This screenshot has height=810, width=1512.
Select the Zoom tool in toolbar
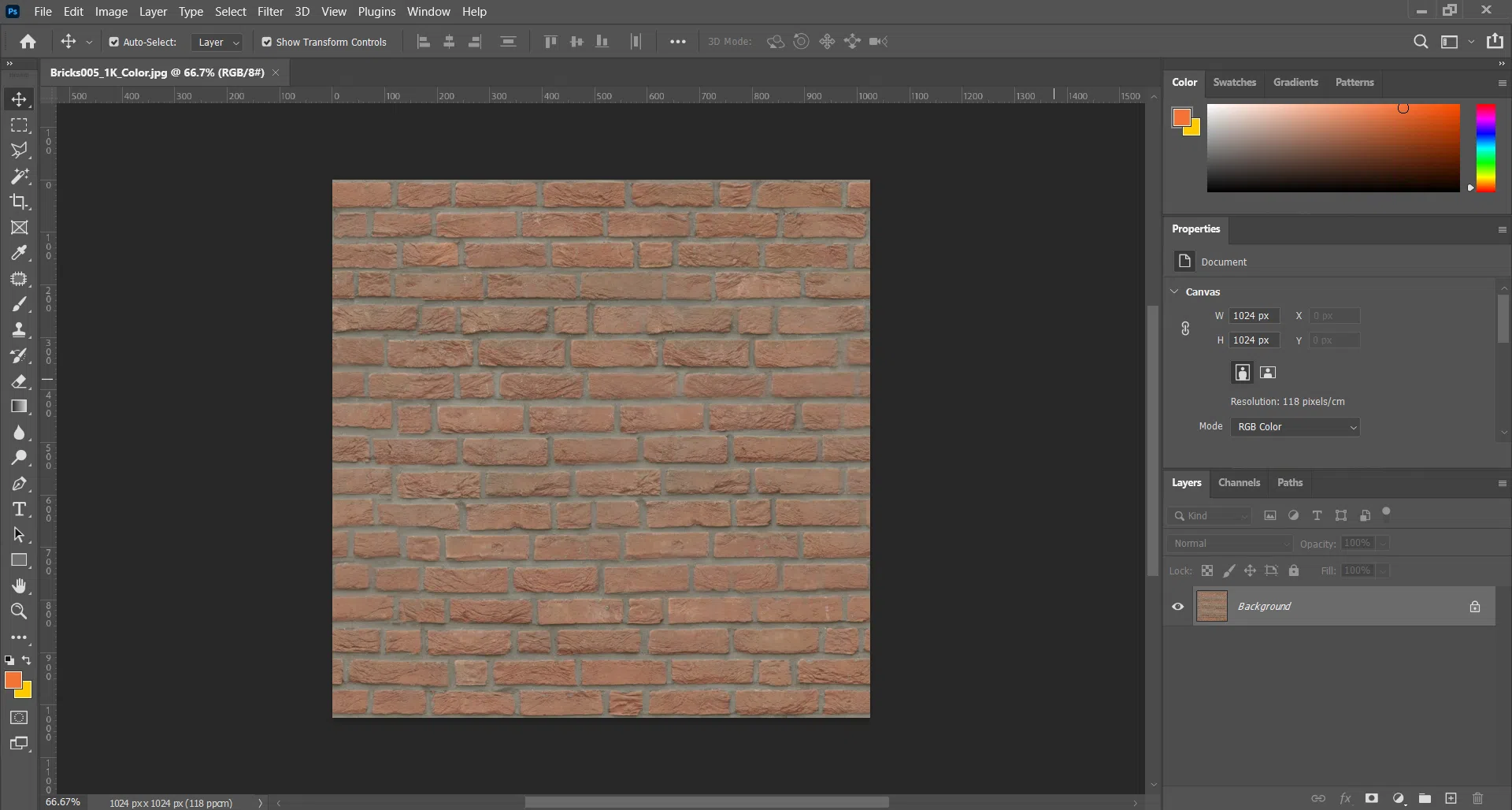(x=19, y=611)
